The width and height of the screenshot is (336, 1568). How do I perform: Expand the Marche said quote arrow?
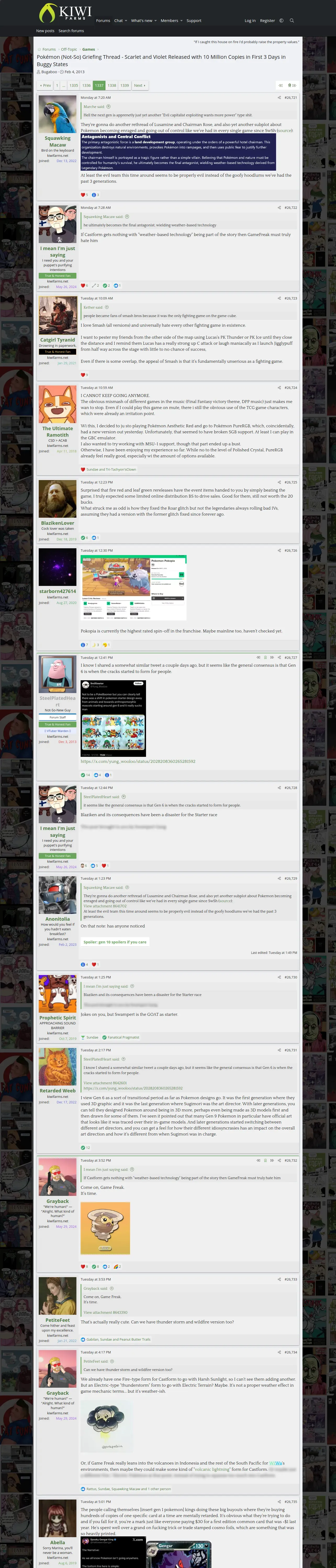click(109, 107)
